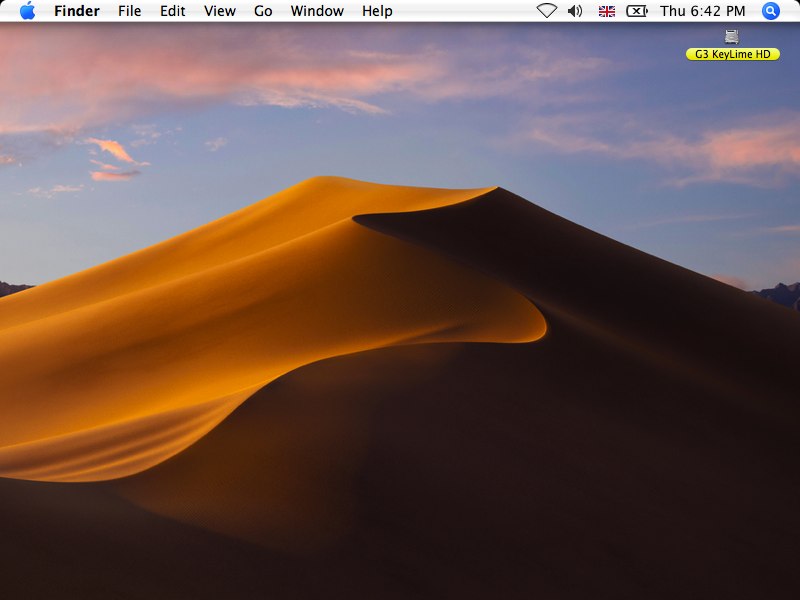Screen dimensions: 800x600
Task: Open the Edit menu
Action: click(x=172, y=11)
